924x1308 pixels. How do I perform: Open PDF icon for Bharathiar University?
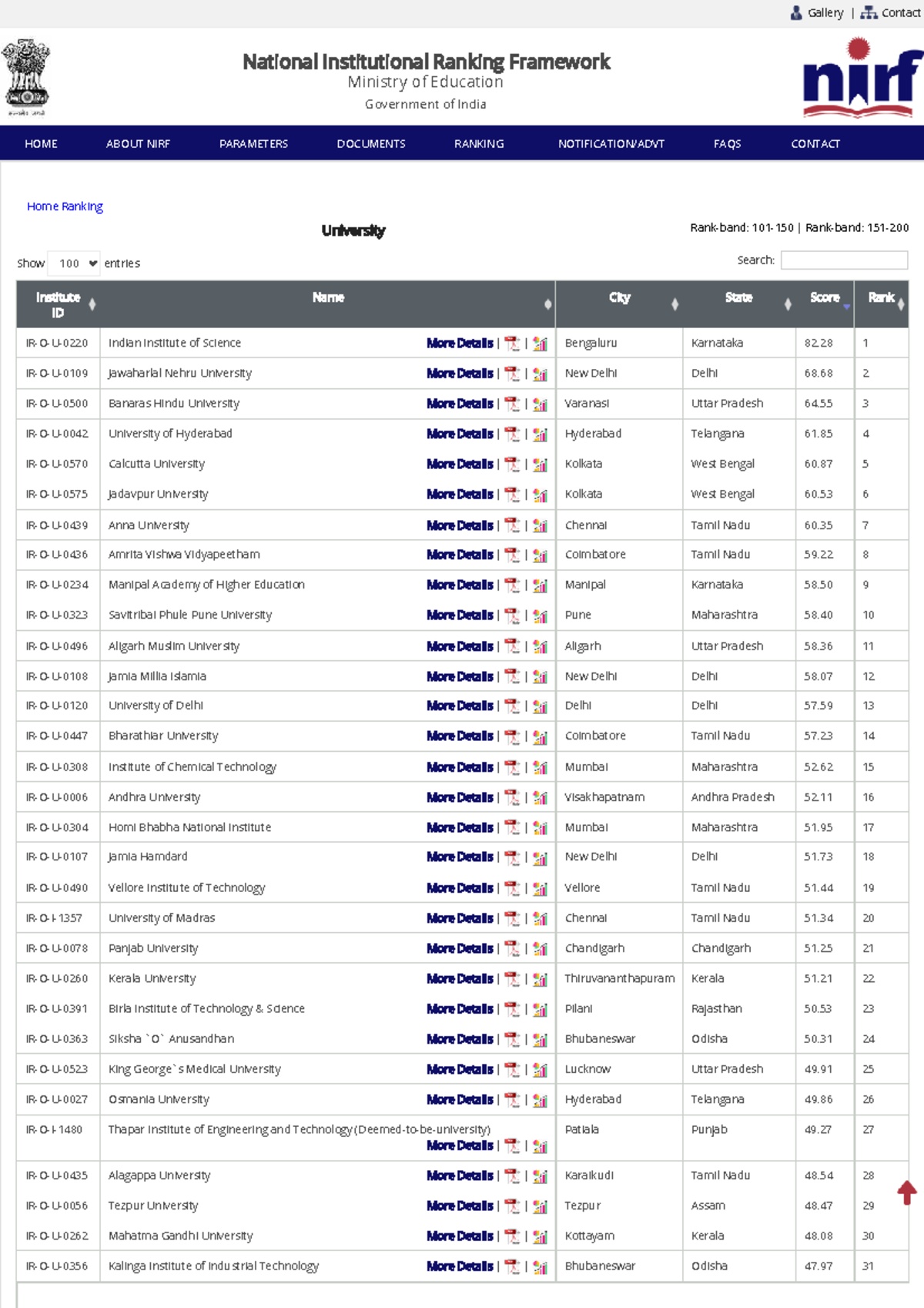click(x=512, y=736)
